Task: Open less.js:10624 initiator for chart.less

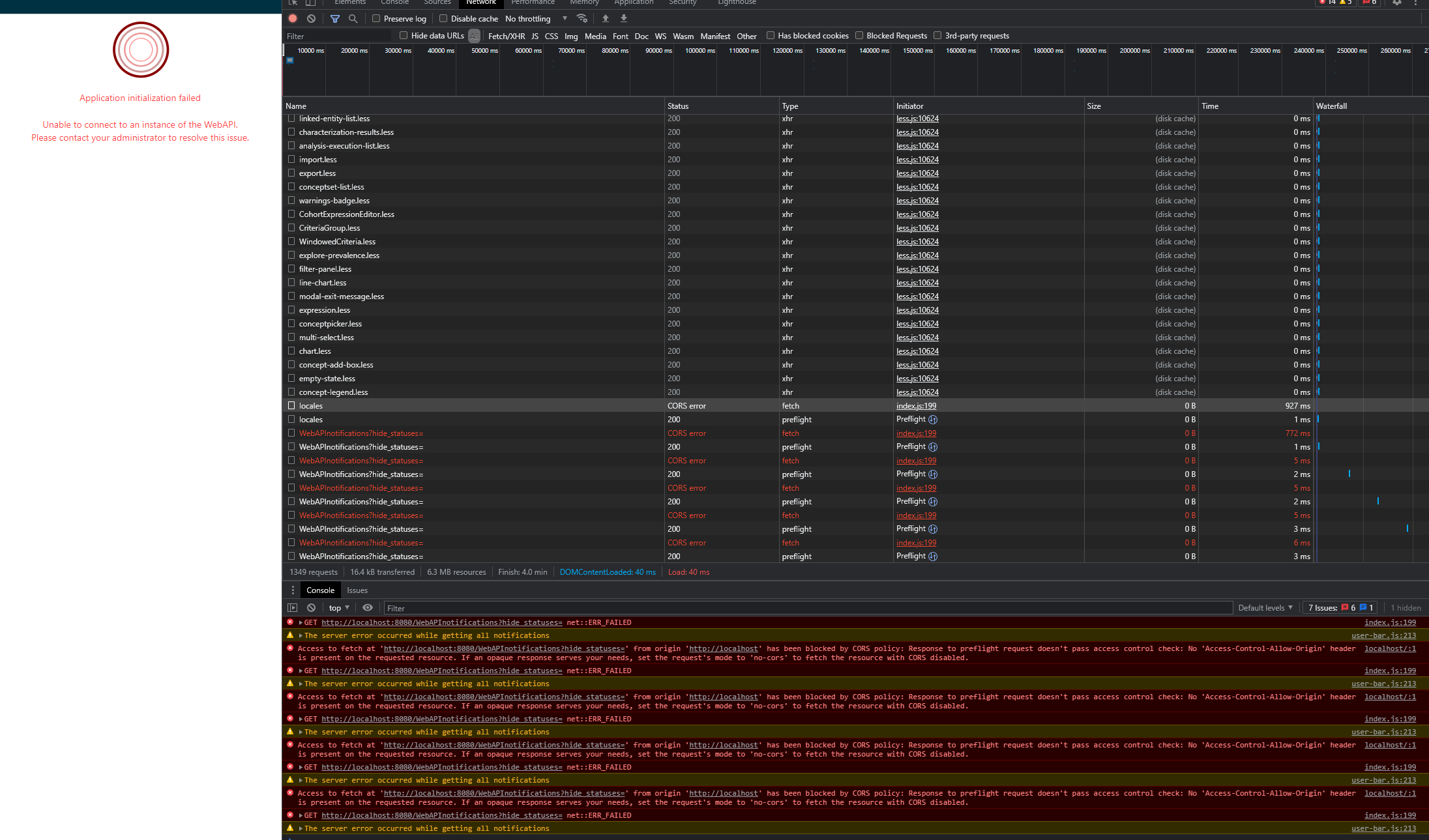Action: [917, 351]
